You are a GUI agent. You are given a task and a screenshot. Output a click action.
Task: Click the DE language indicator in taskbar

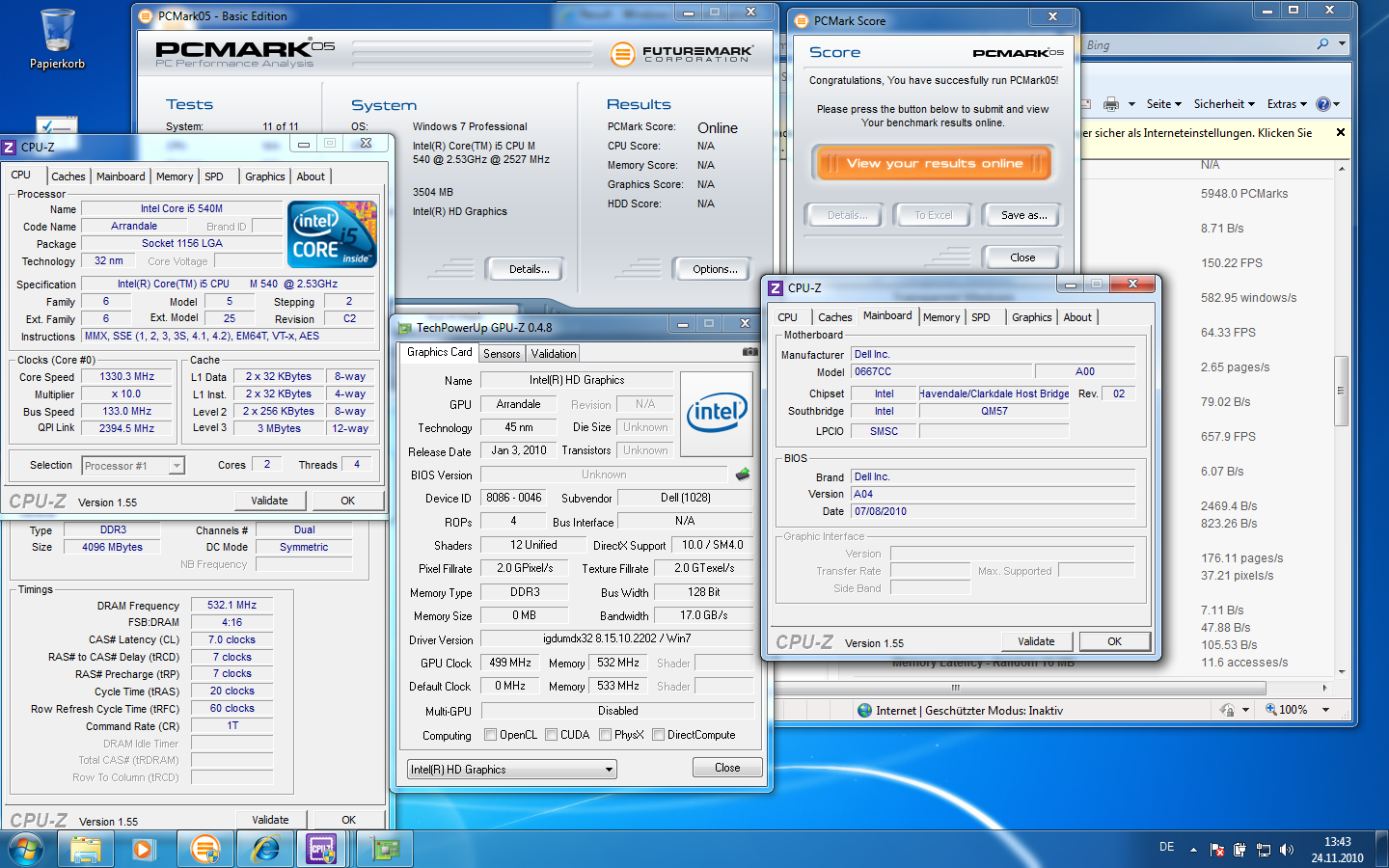point(1167,847)
